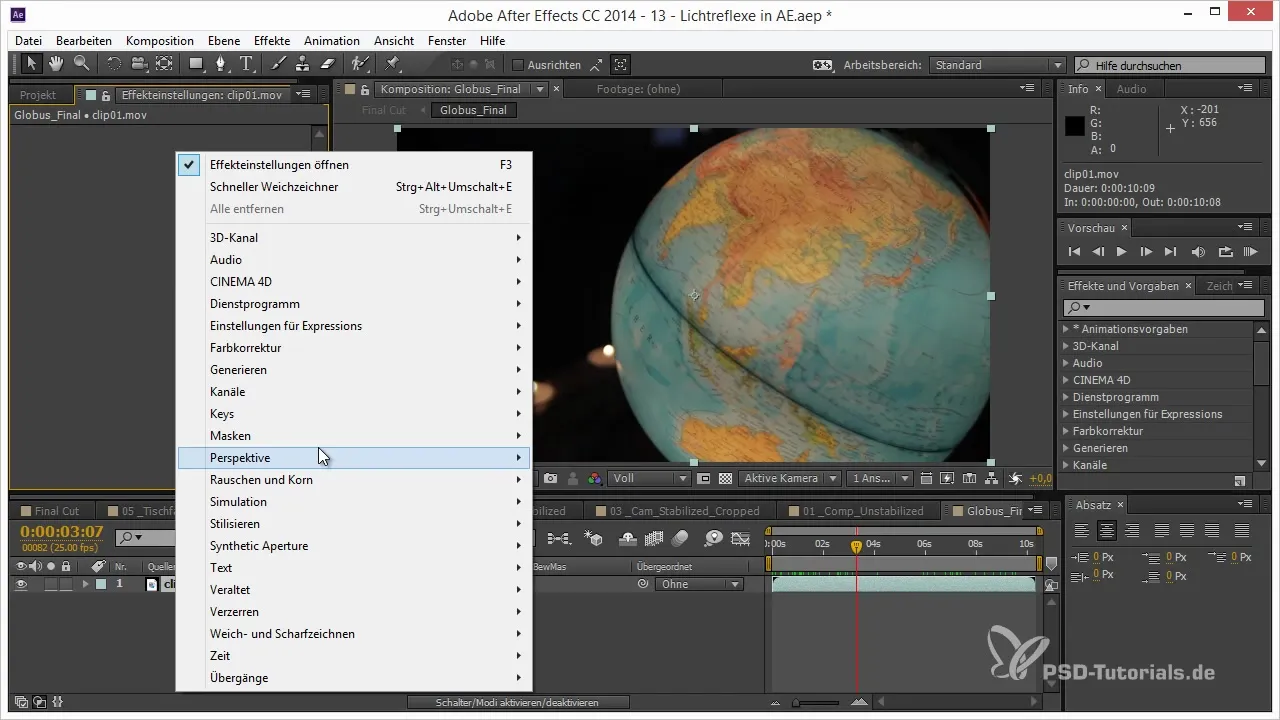Select the Zoom magnifier tool
Viewport: 1280px width, 720px height.
[x=81, y=64]
